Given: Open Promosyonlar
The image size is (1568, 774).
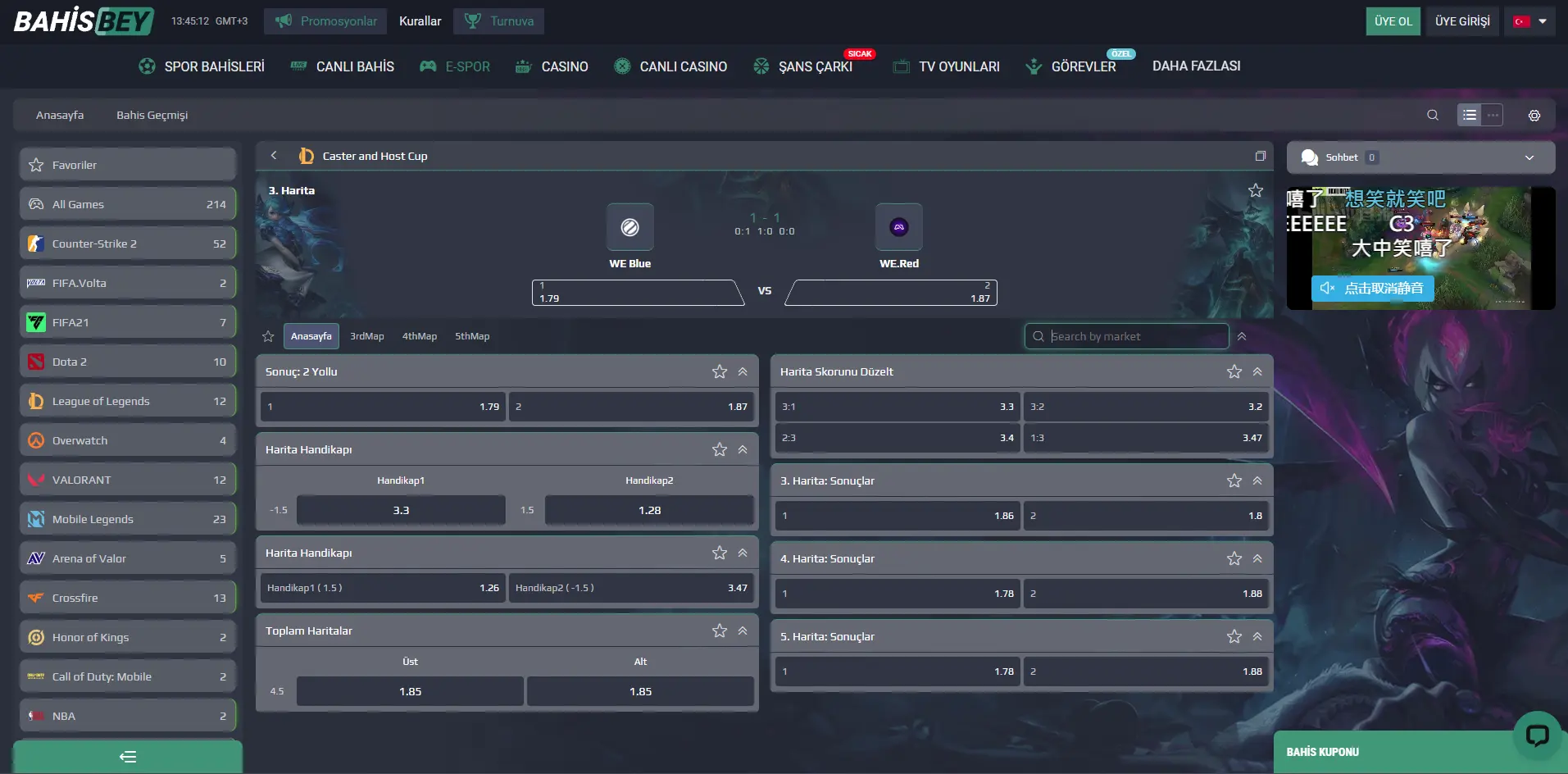Looking at the screenshot, I should tap(326, 21).
